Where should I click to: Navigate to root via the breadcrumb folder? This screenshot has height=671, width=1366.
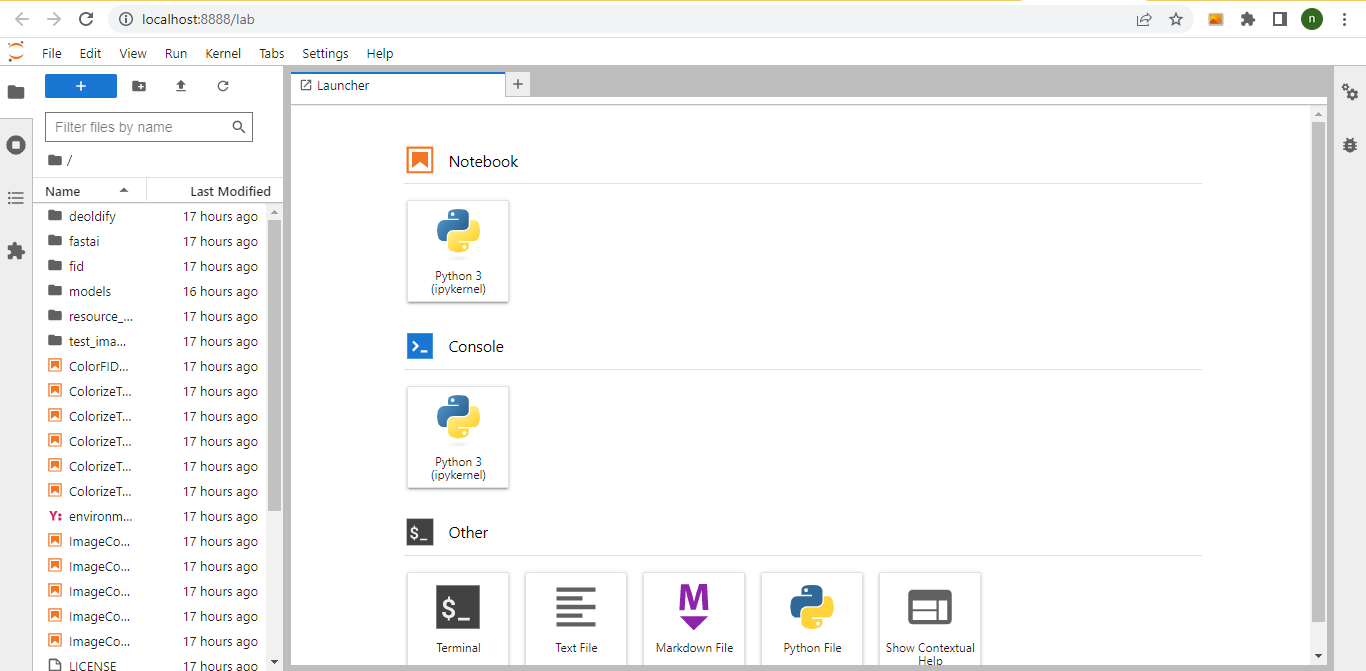(x=53, y=159)
